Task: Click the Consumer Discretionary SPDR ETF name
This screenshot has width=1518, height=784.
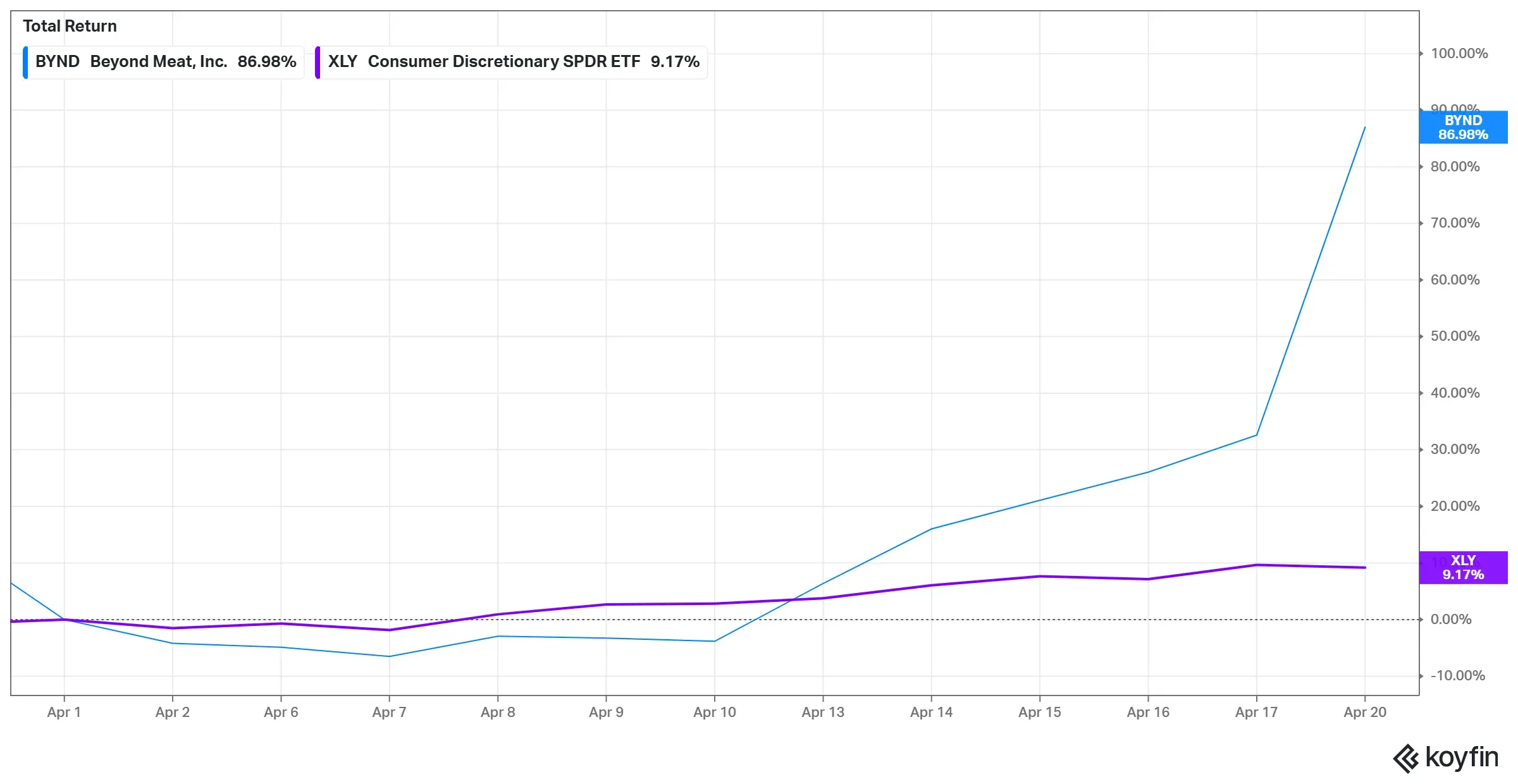Action: click(504, 62)
